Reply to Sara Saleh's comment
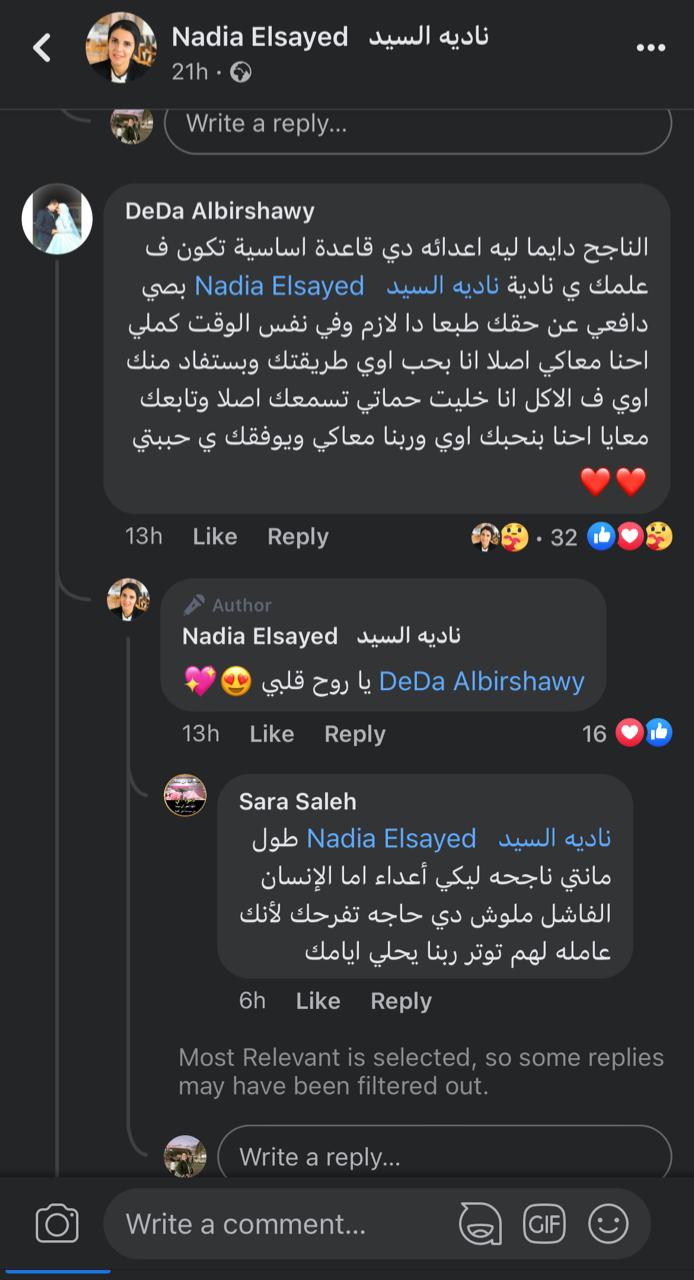 pyautogui.click(x=401, y=1001)
